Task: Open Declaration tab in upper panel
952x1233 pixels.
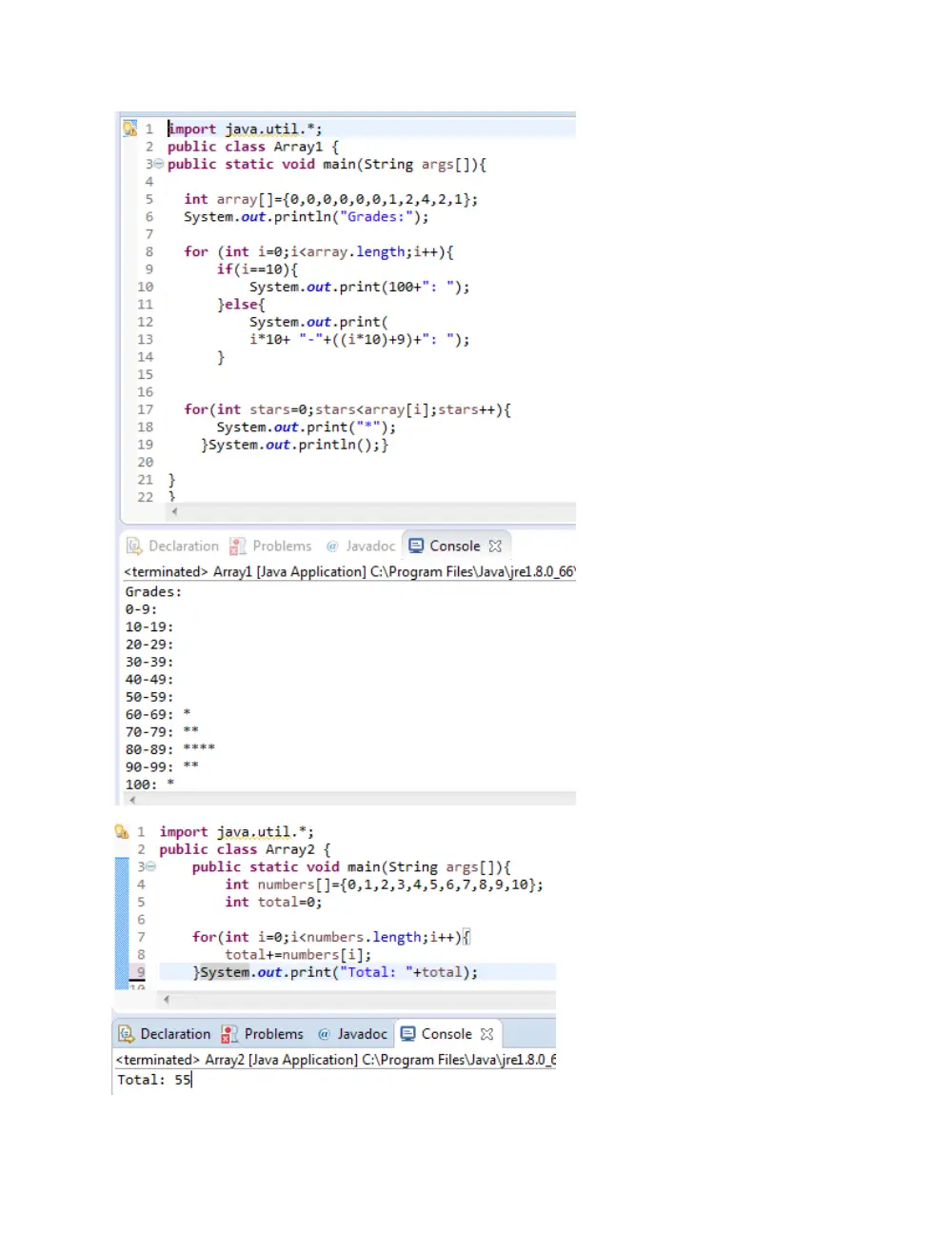Action: [173, 546]
